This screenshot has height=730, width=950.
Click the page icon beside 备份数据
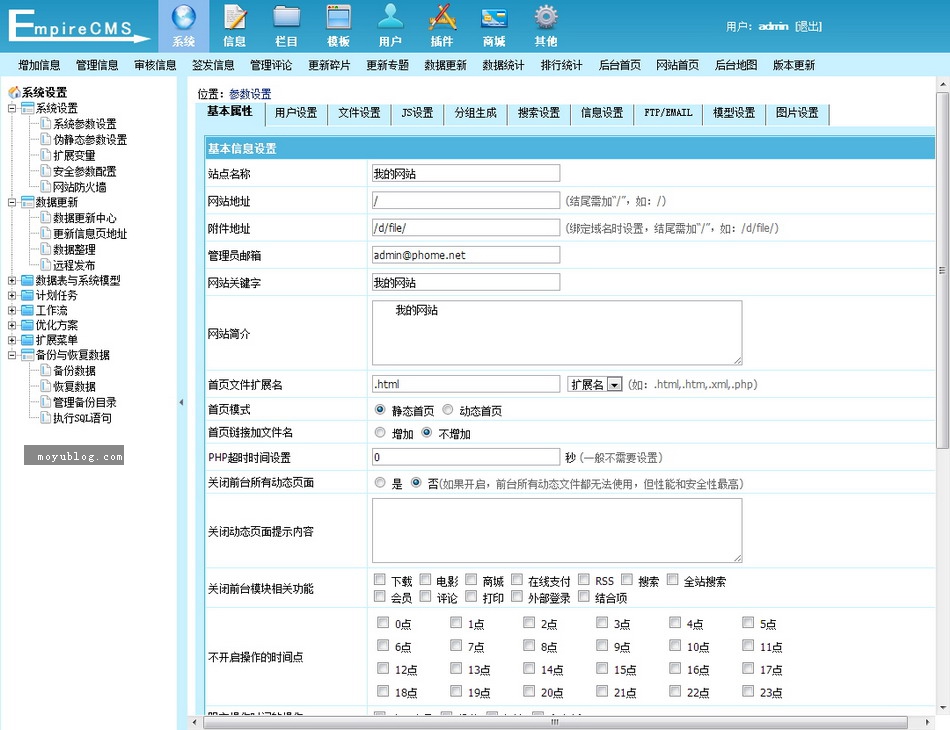point(45,370)
